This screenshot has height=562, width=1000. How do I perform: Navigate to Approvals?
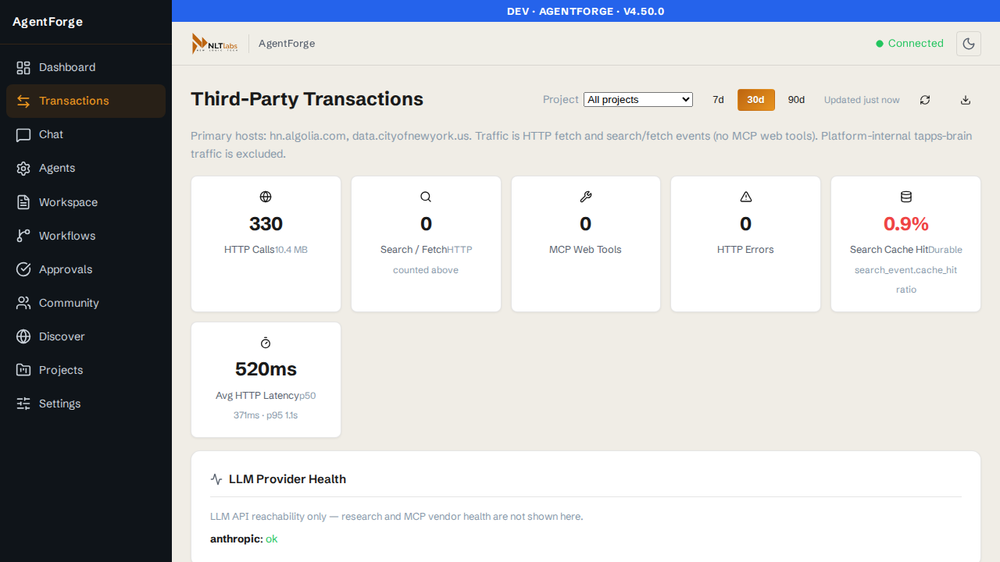86,269
